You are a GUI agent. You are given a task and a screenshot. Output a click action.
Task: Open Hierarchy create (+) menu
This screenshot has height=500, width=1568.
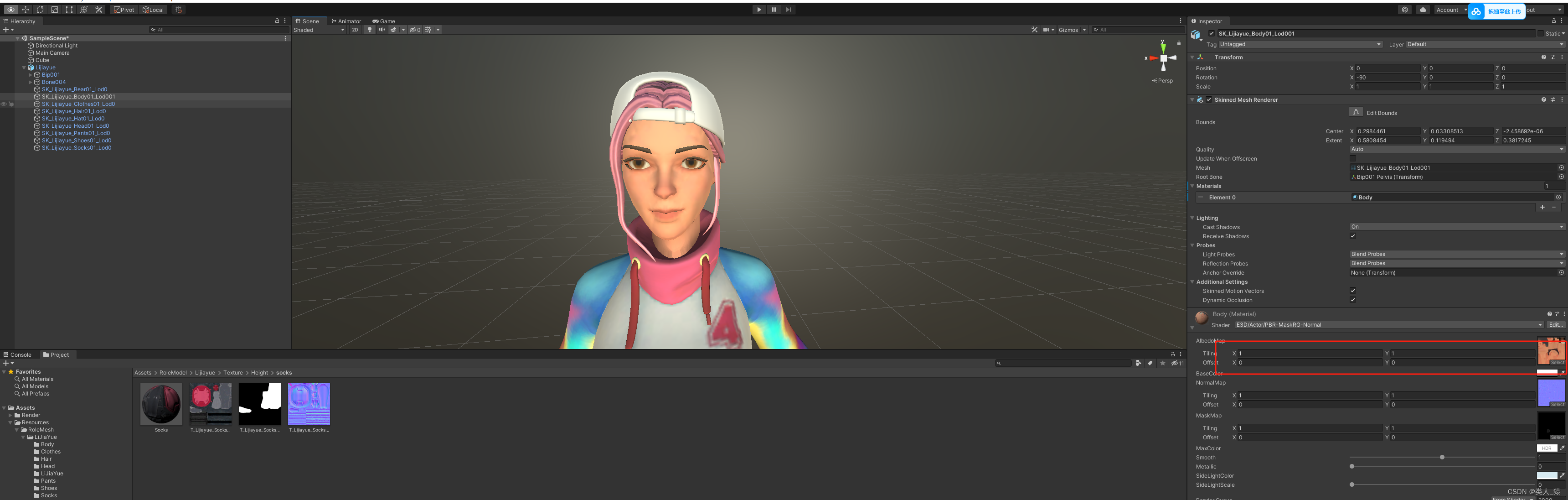tap(8, 30)
